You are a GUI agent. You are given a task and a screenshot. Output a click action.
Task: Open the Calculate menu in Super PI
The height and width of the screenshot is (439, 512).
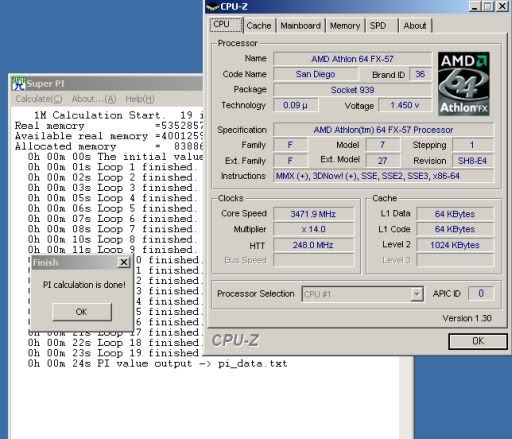[39, 99]
